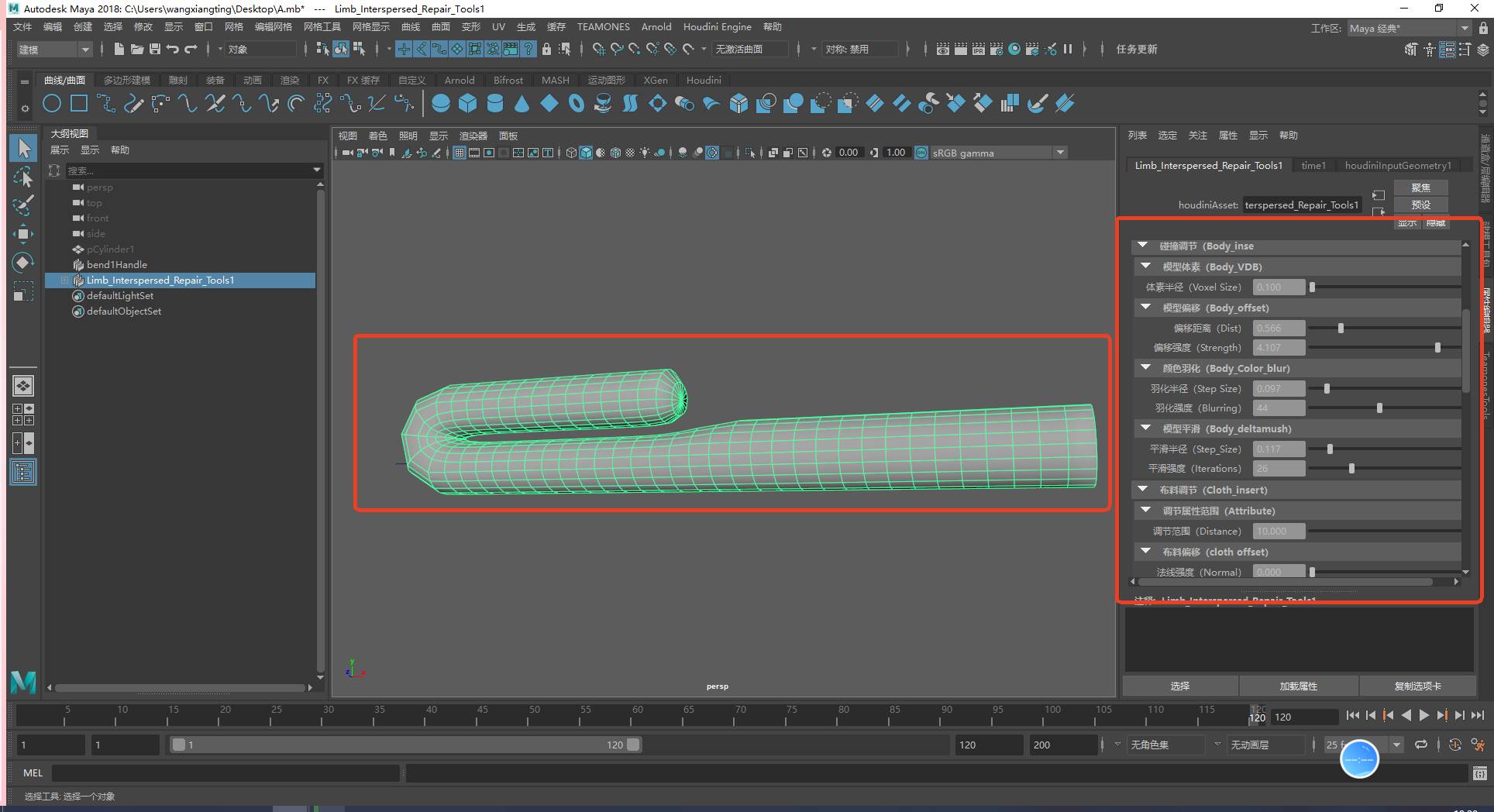
Task: Toggle the sRGB gamma color management button
Action: click(921, 153)
